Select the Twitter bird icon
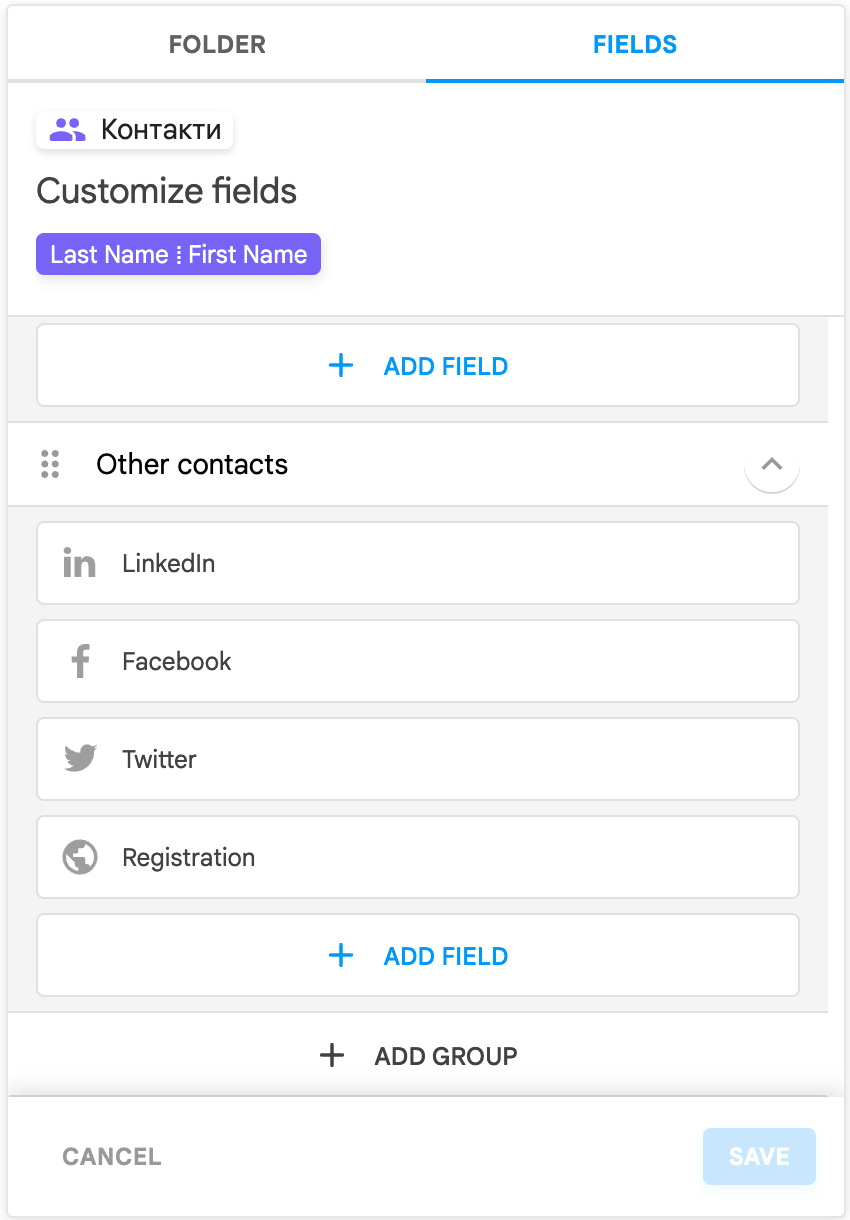The width and height of the screenshot is (850, 1220). coord(79,759)
